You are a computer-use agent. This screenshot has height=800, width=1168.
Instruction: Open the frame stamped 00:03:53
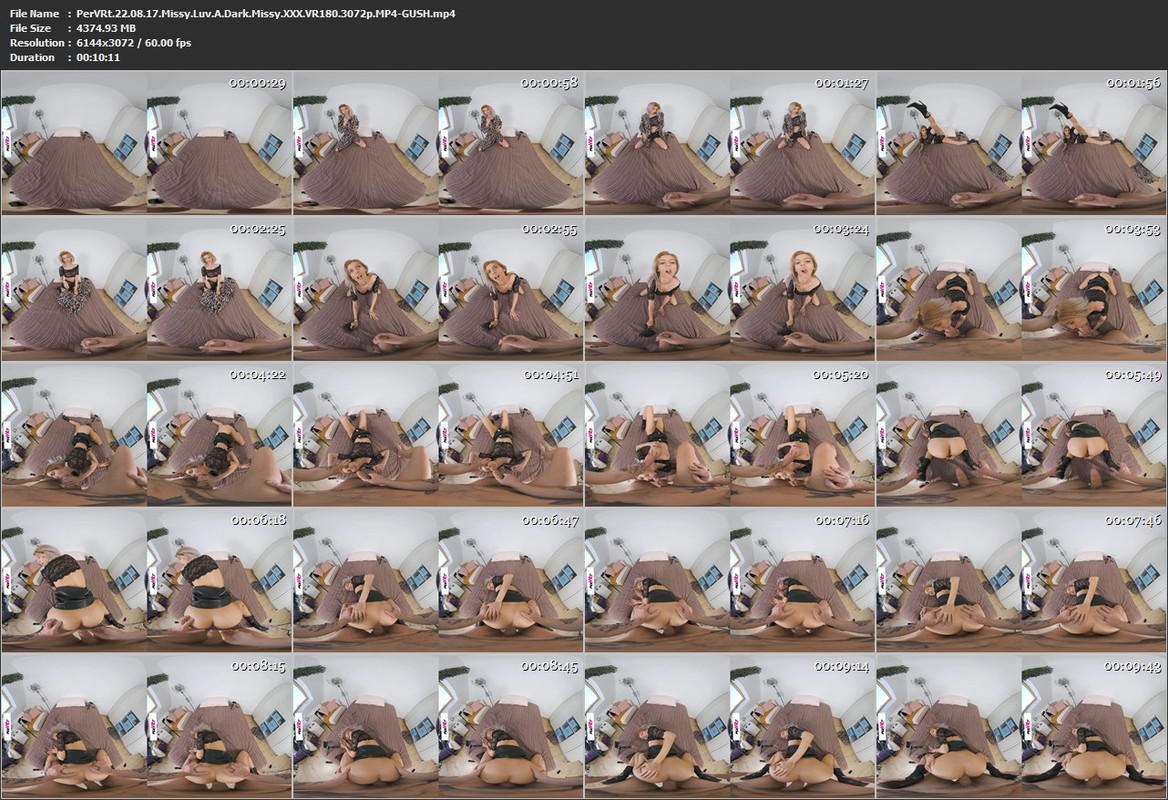coord(1022,288)
